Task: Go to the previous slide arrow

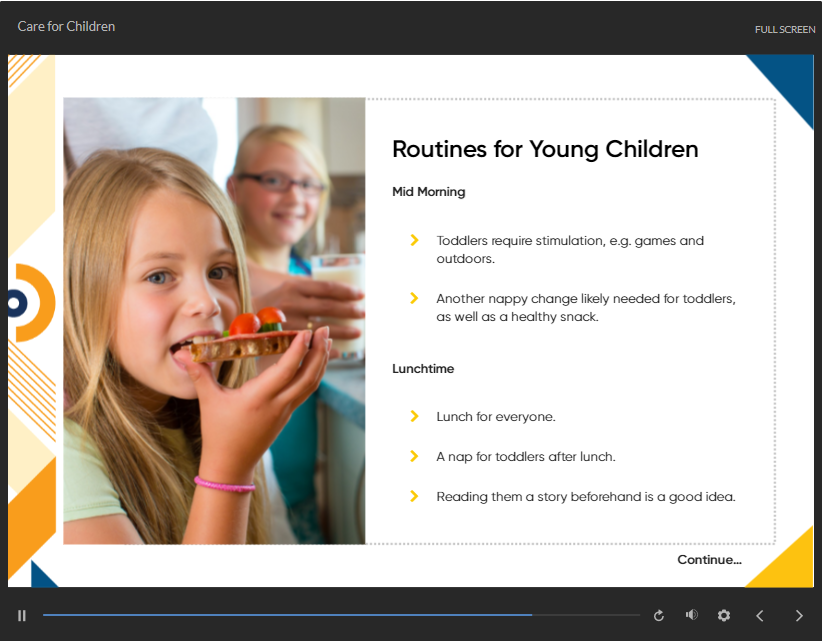Action: pyautogui.click(x=760, y=616)
